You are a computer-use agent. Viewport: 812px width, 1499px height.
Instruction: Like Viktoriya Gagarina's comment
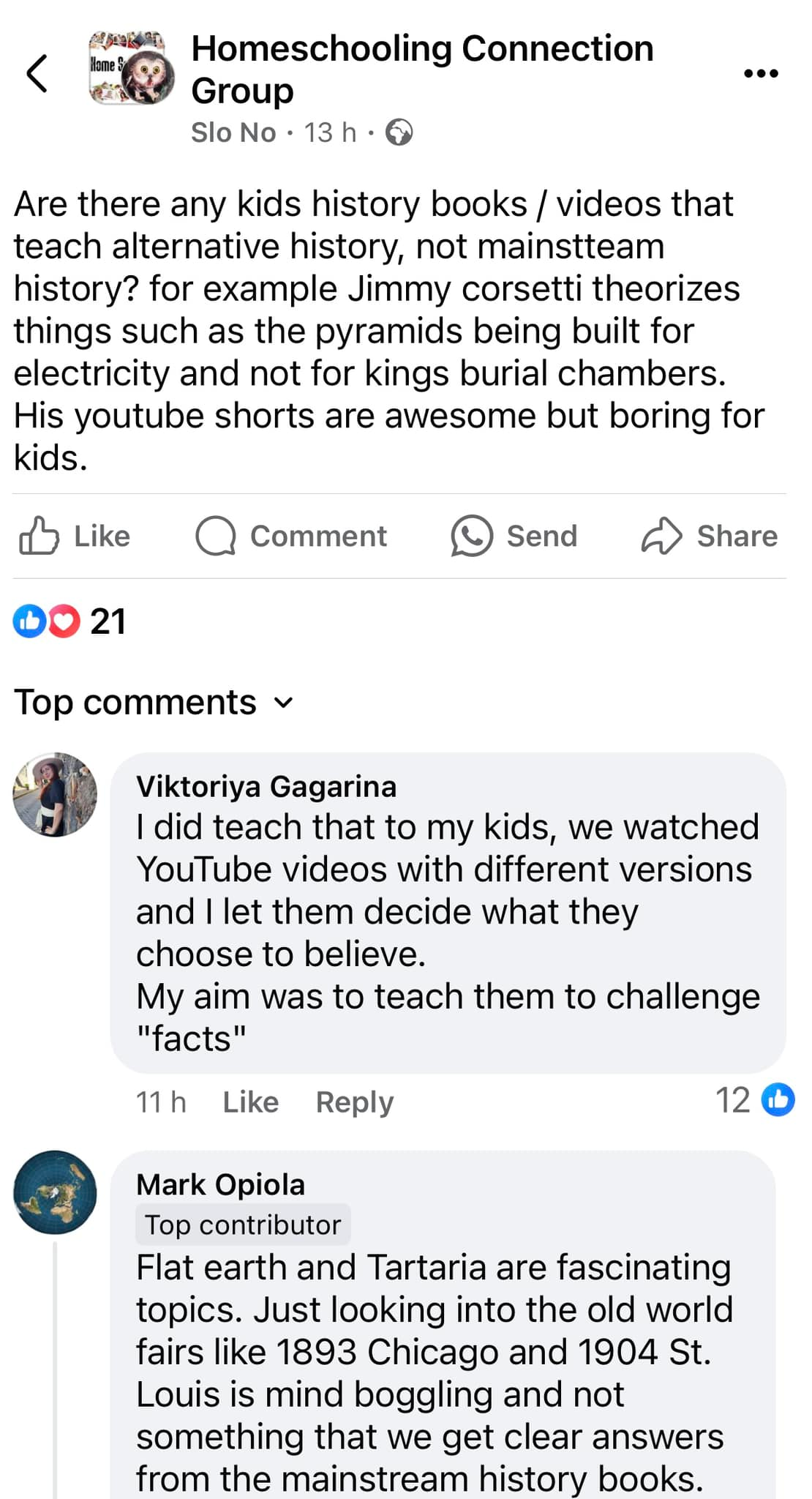click(250, 1102)
